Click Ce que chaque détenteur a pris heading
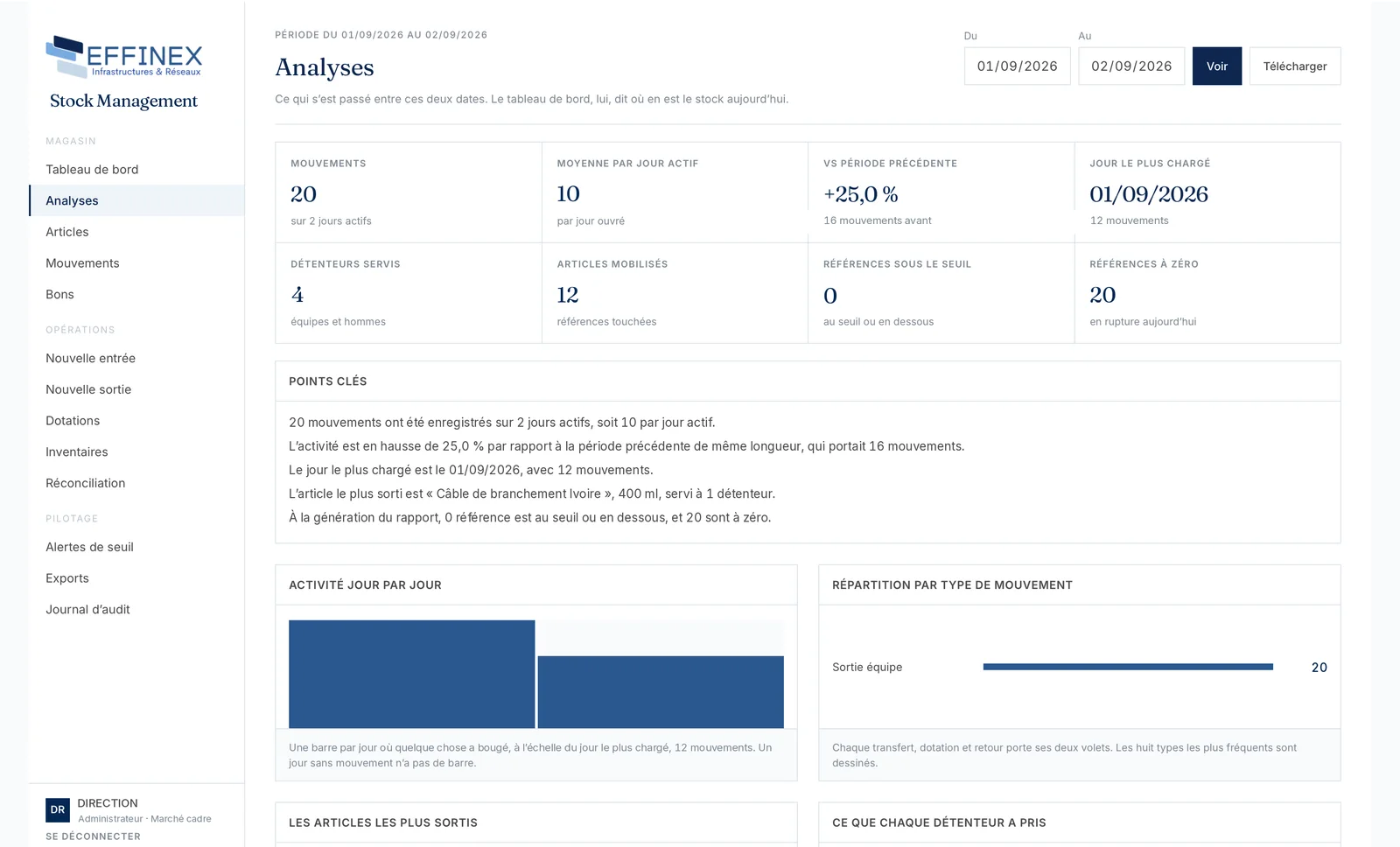1400x847 pixels. [939, 823]
